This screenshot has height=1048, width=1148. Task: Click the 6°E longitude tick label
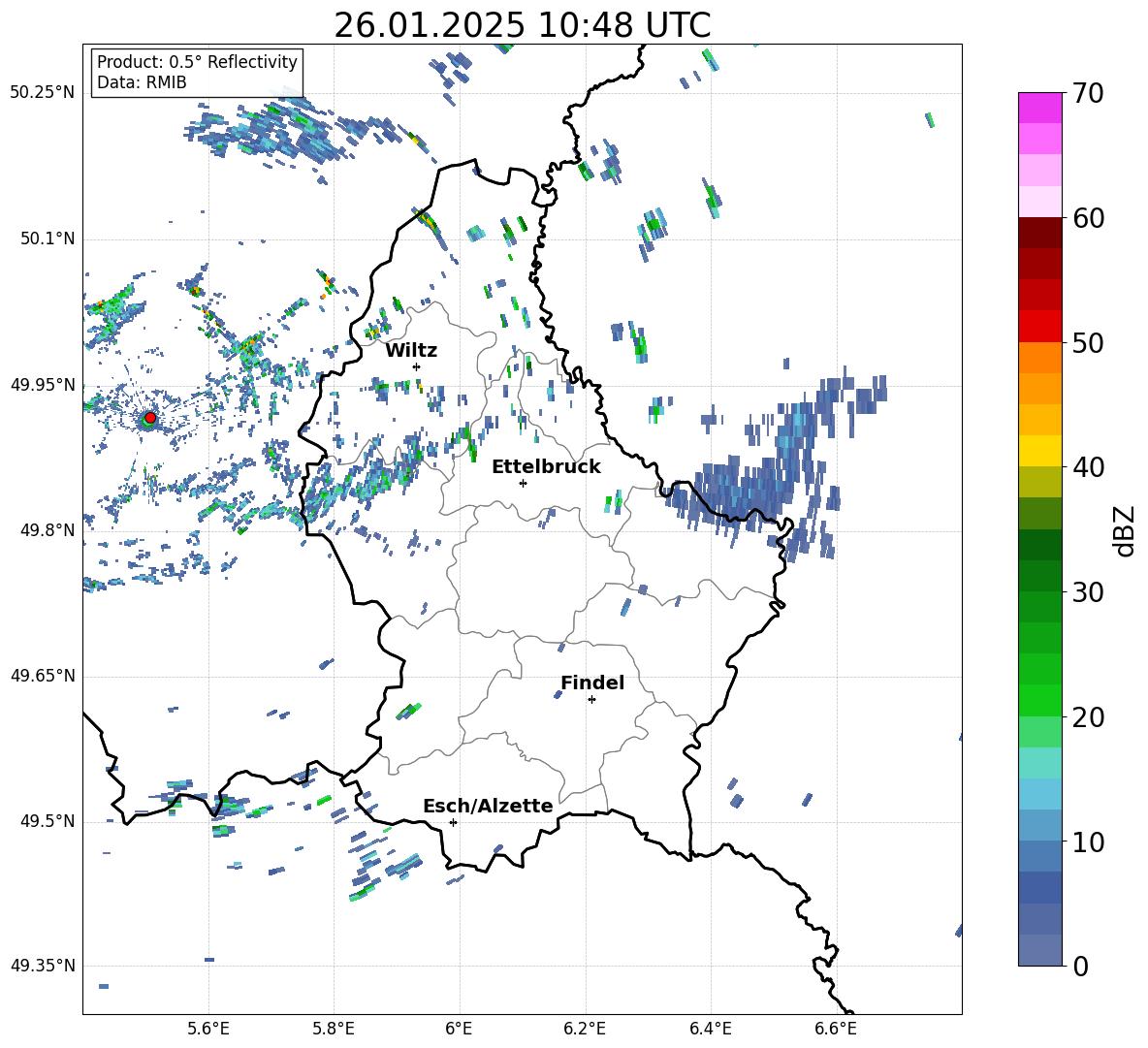(x=459, y=1029)
